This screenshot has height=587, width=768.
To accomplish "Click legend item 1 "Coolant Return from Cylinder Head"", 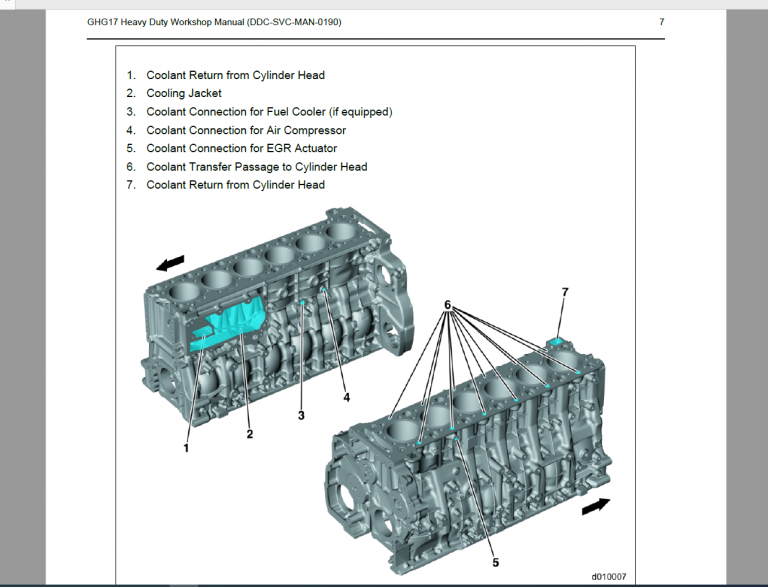I will point(235,75).
